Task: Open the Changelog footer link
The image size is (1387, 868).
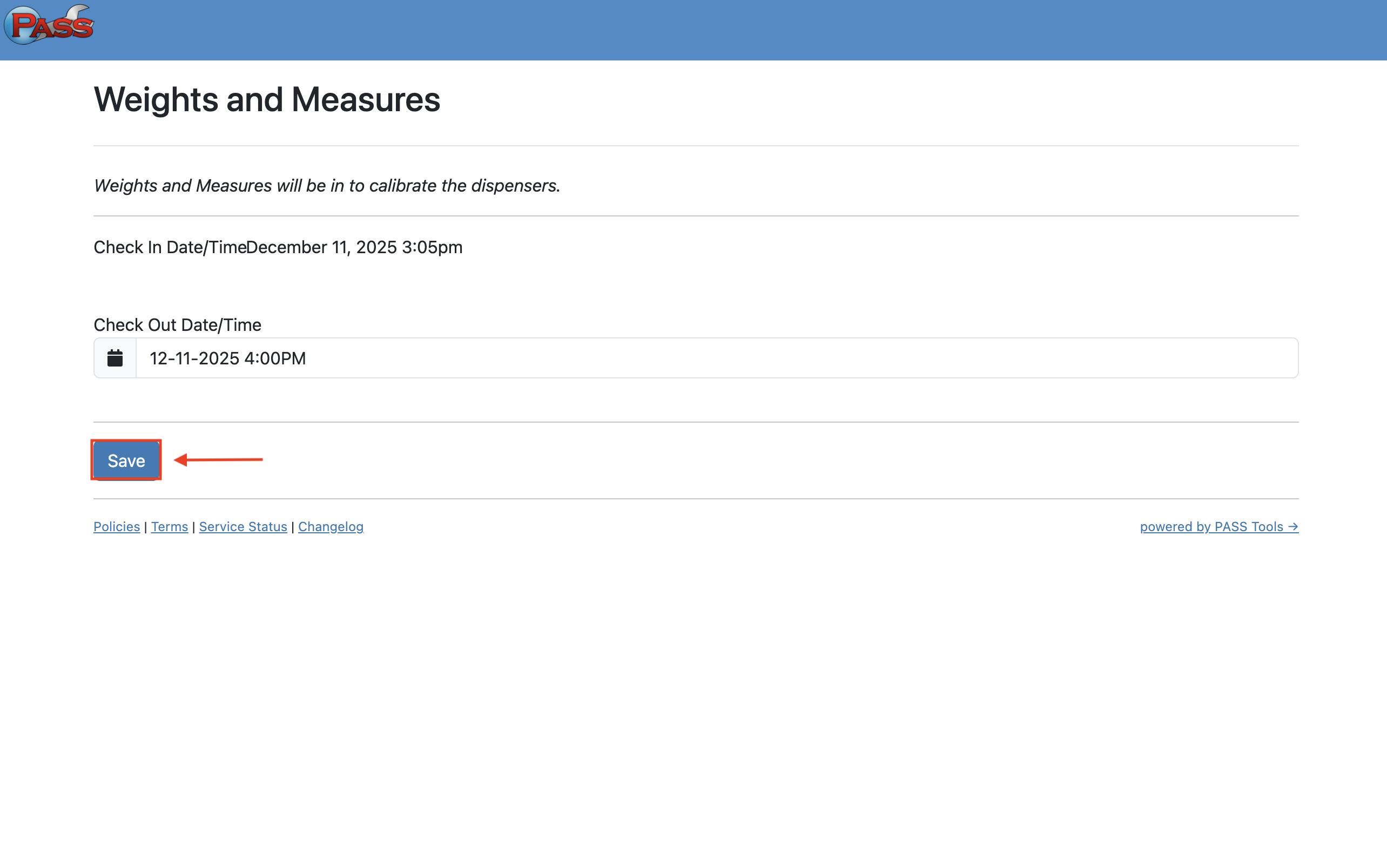Action: (331, 526)
